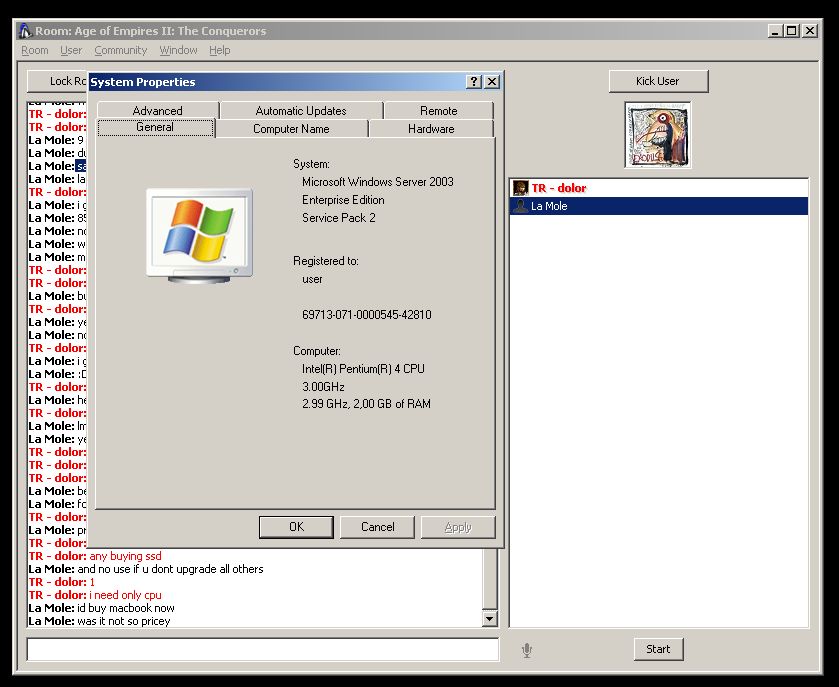Open the Room menu
The height and width of the screenshot is (687, 839).
coord(35,50)
